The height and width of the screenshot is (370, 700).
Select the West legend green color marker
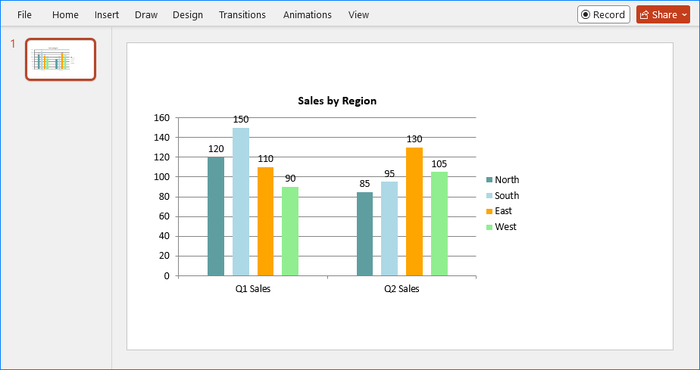pyautogui.click(x=489, y=227)
